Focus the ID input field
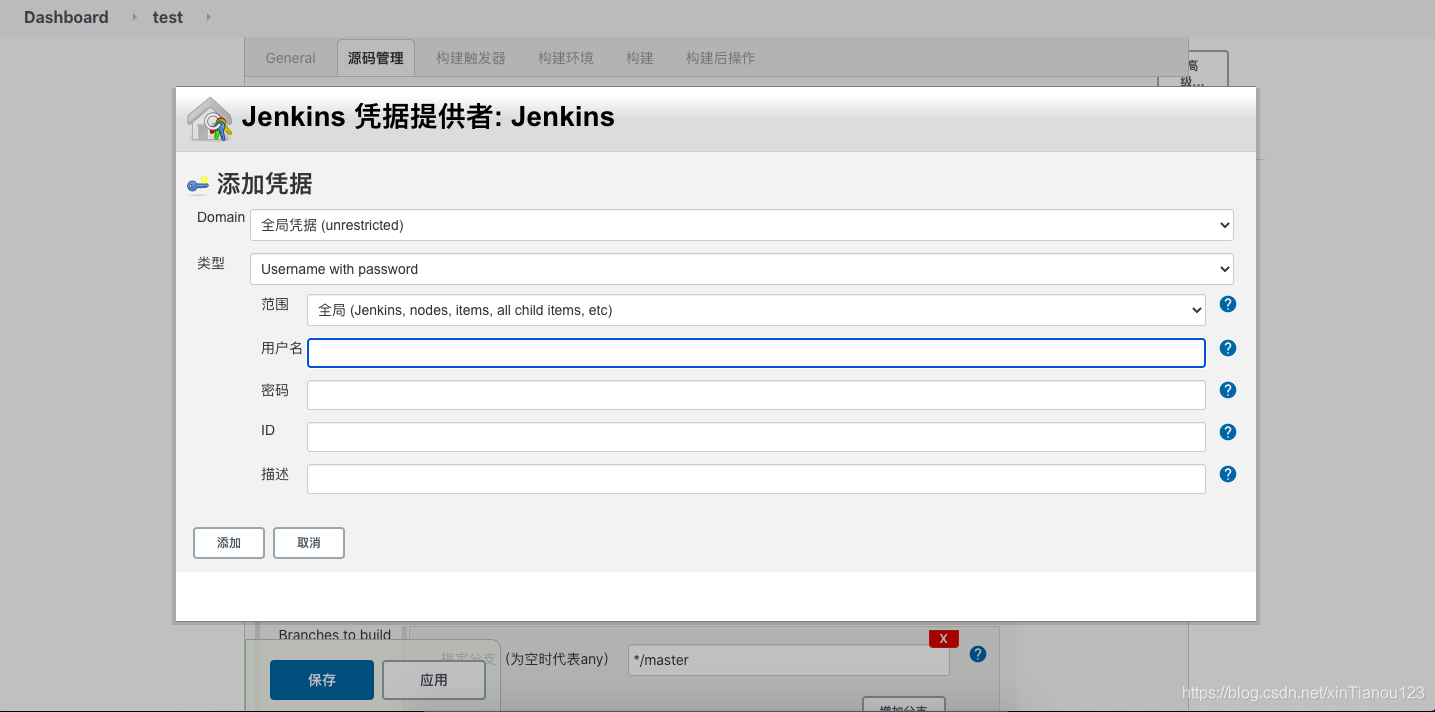Image resolution: width=1435 pixels, height=712 pixels. point(756,437)
